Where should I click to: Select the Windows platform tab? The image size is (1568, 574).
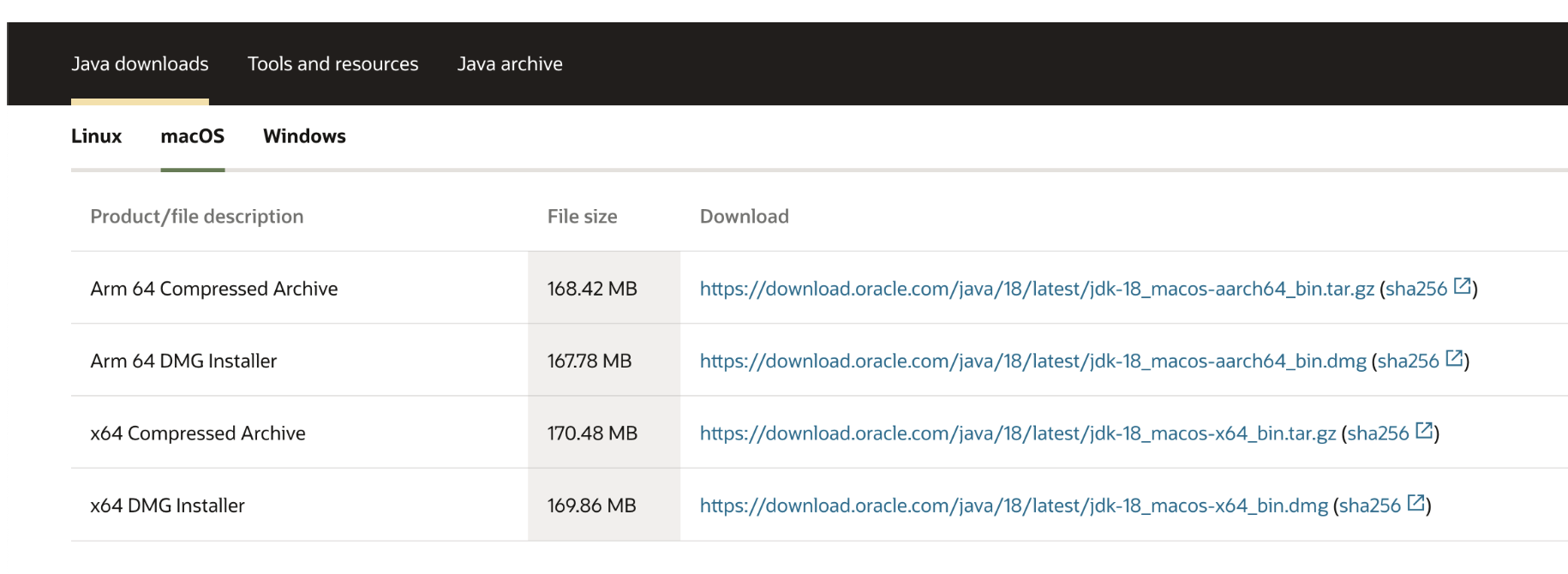304,136
